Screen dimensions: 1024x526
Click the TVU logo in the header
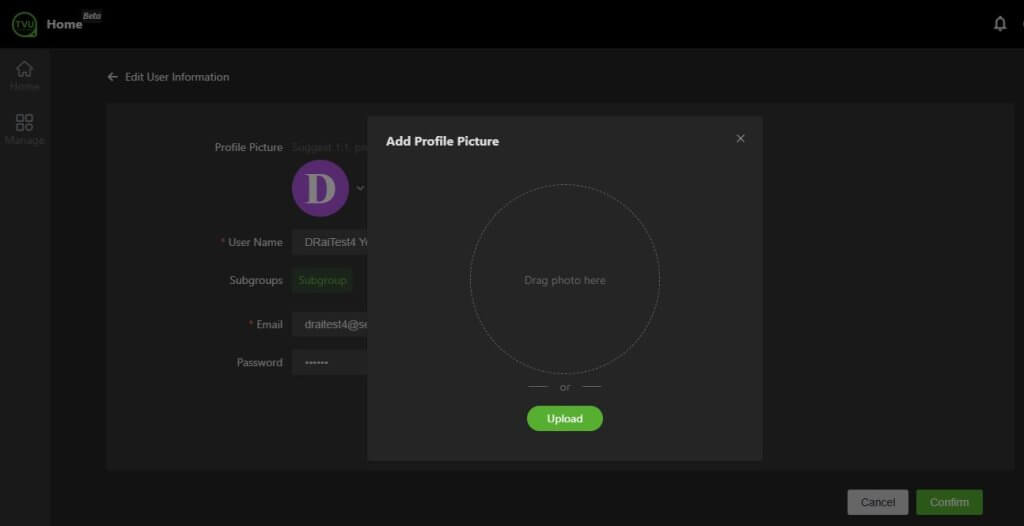(x=24, y=24)
